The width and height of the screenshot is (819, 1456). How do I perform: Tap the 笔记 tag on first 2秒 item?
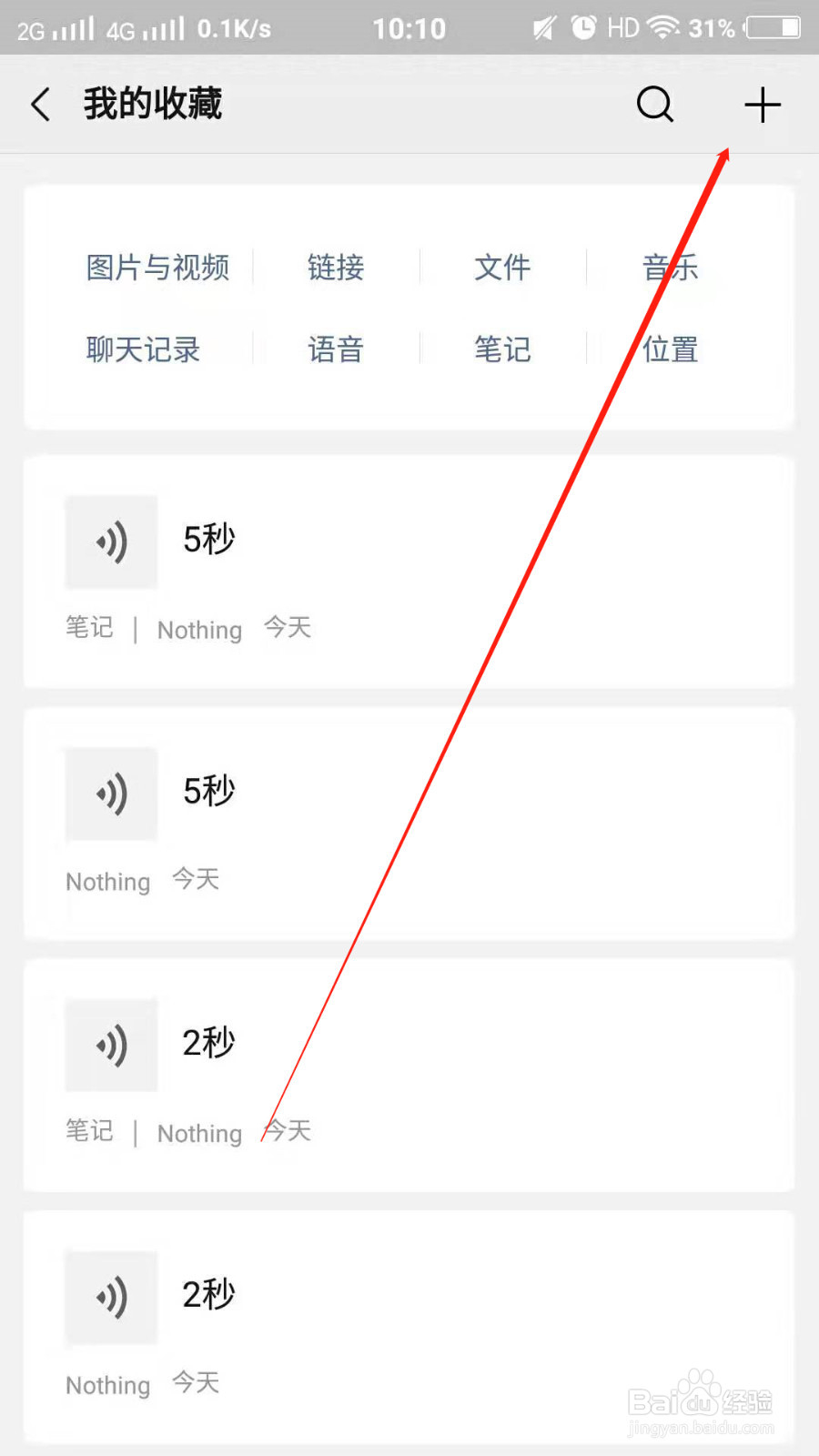89,1131
